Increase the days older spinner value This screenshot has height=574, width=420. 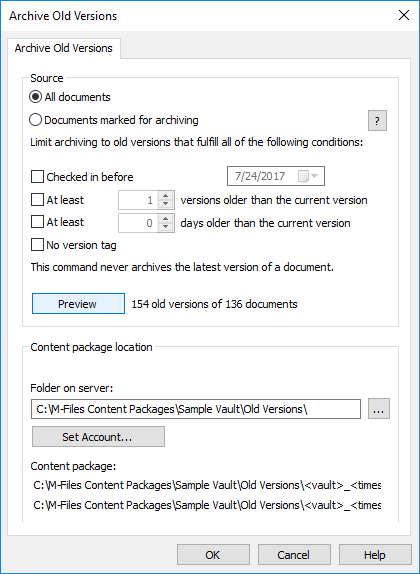click(x=166, y=218)
